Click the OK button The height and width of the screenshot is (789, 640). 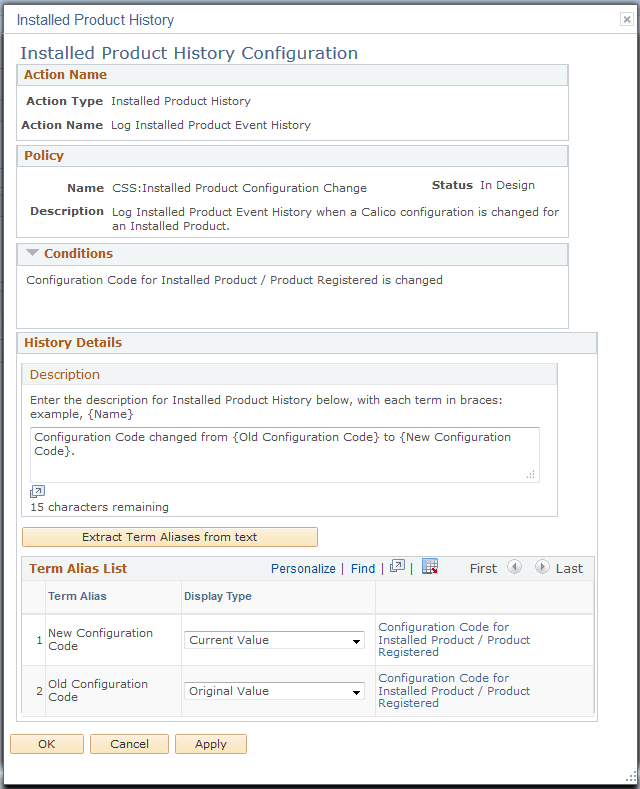point(47,744)
